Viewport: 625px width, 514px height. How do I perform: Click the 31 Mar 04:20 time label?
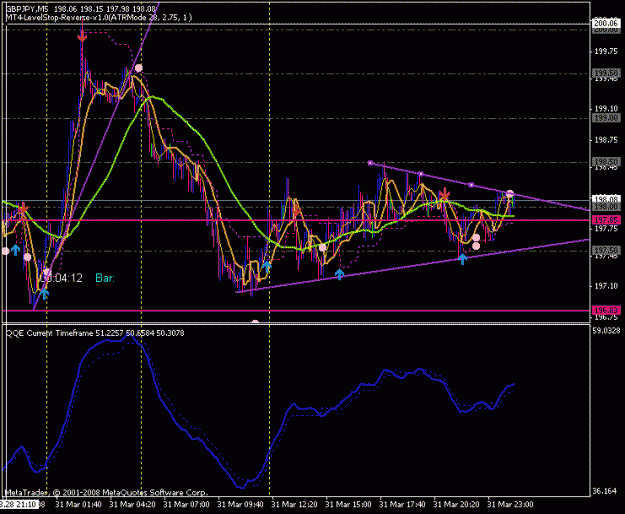[132, 505]
